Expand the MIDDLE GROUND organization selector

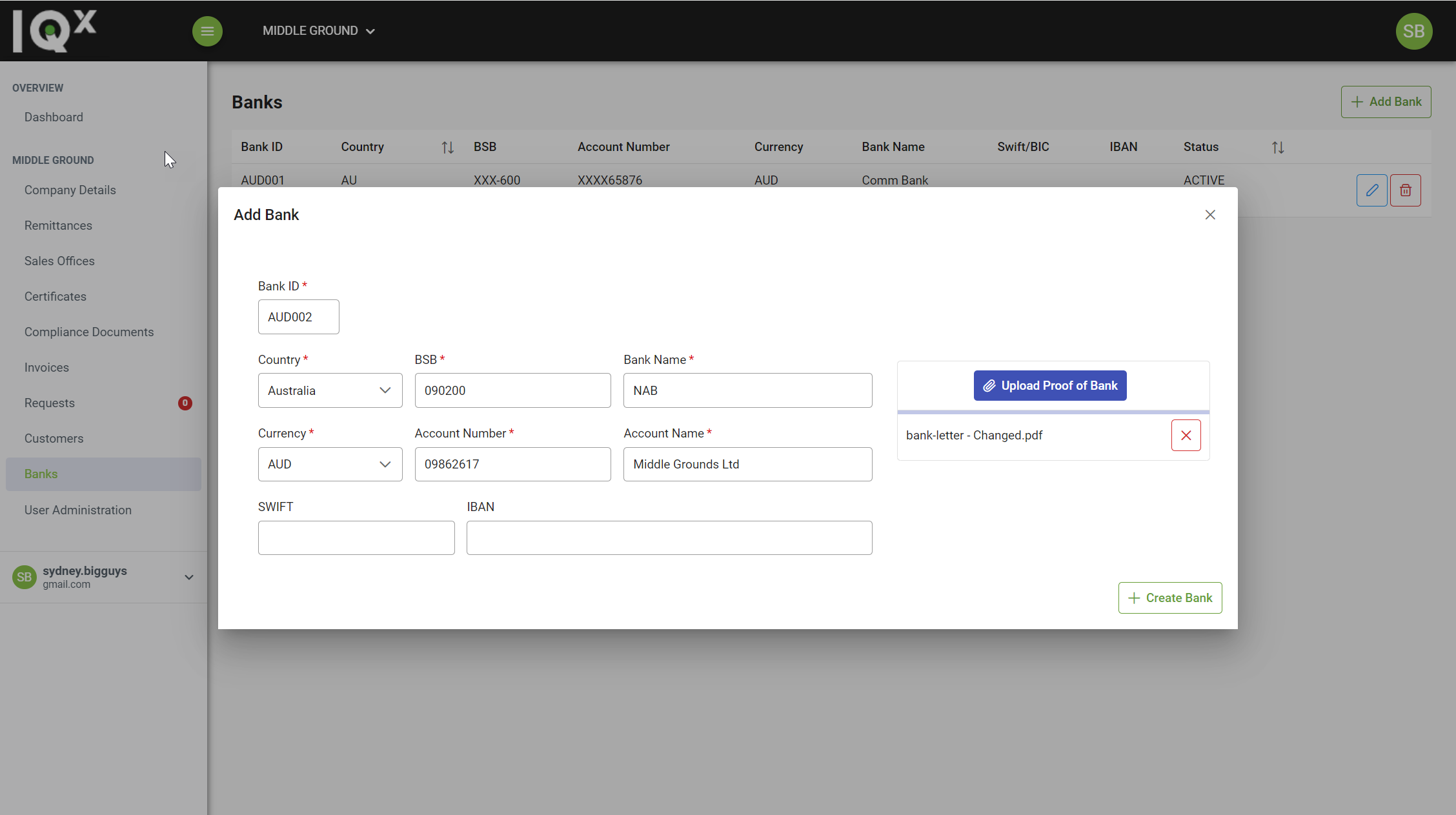point(318,30)
